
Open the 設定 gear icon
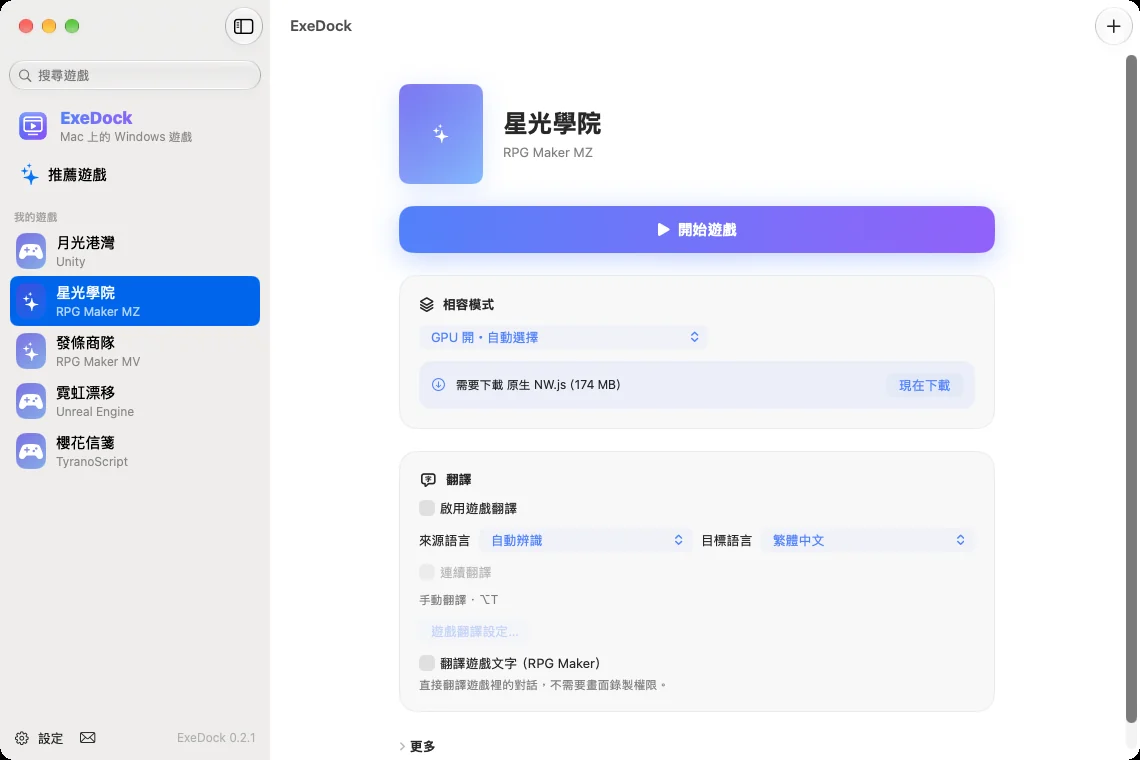tap(22, 738)
